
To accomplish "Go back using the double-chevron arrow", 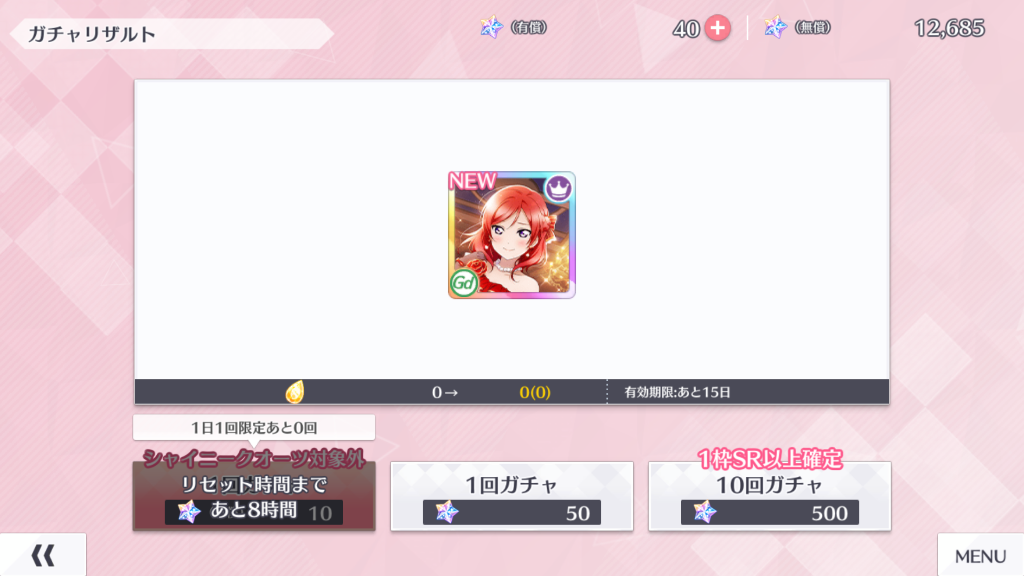I will (43, 555).
